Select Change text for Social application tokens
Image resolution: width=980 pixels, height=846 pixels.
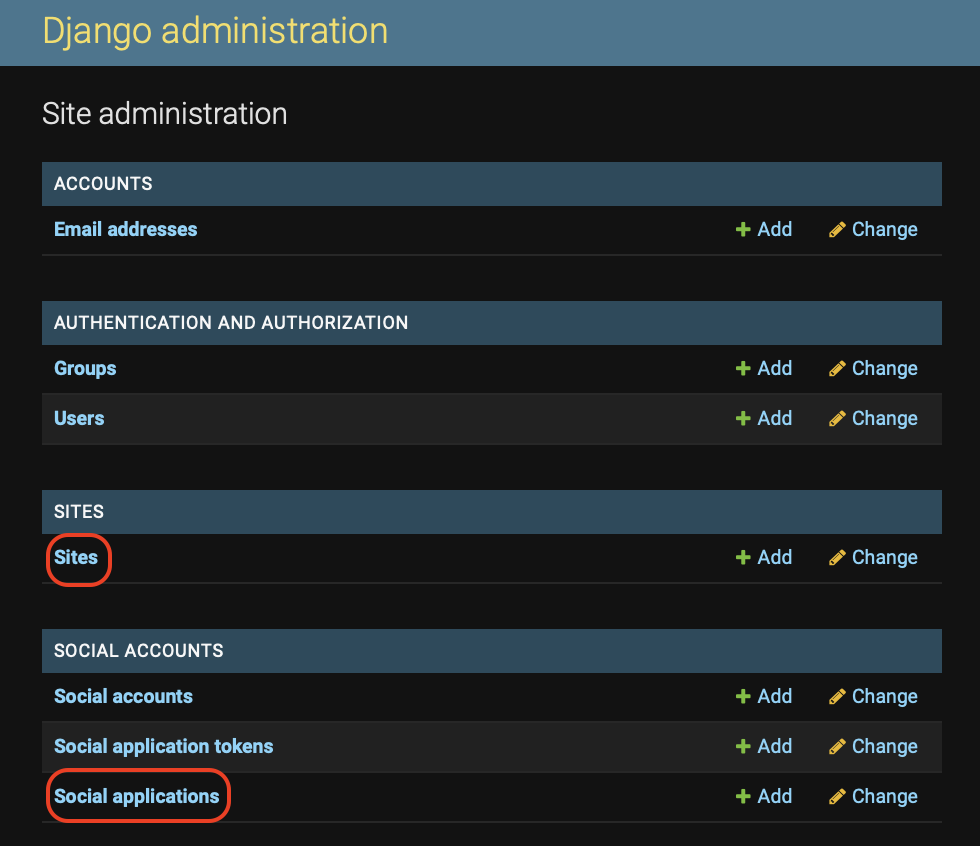(x=884, y=746)
